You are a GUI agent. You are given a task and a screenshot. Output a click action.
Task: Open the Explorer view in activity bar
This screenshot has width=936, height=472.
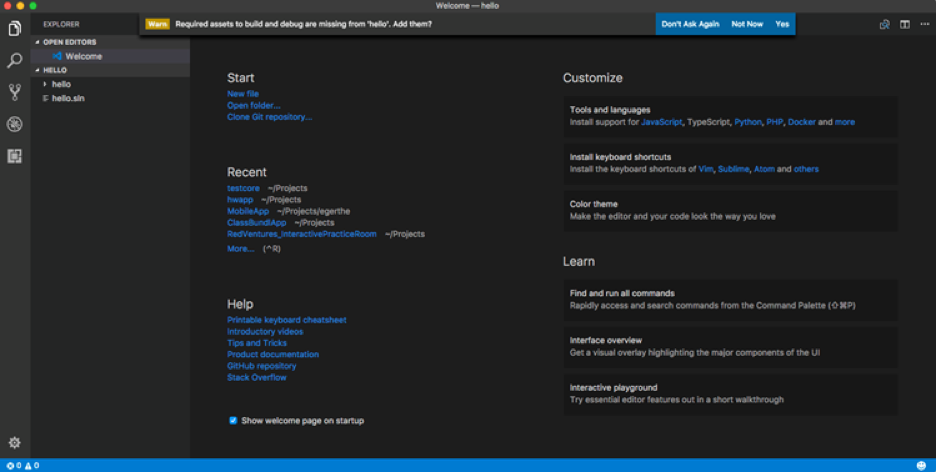(15, 28)
